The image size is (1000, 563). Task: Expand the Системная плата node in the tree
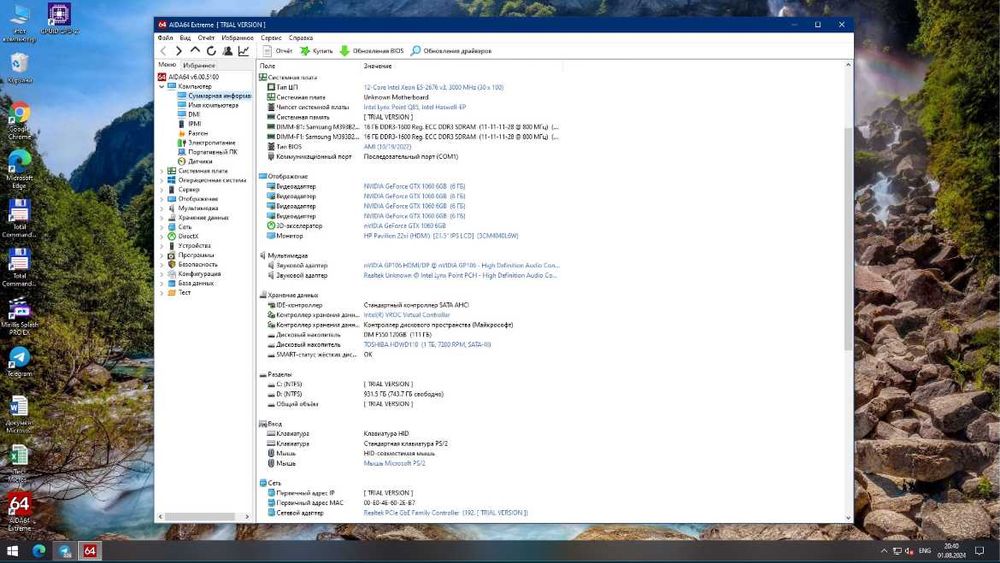pos(161,171)
